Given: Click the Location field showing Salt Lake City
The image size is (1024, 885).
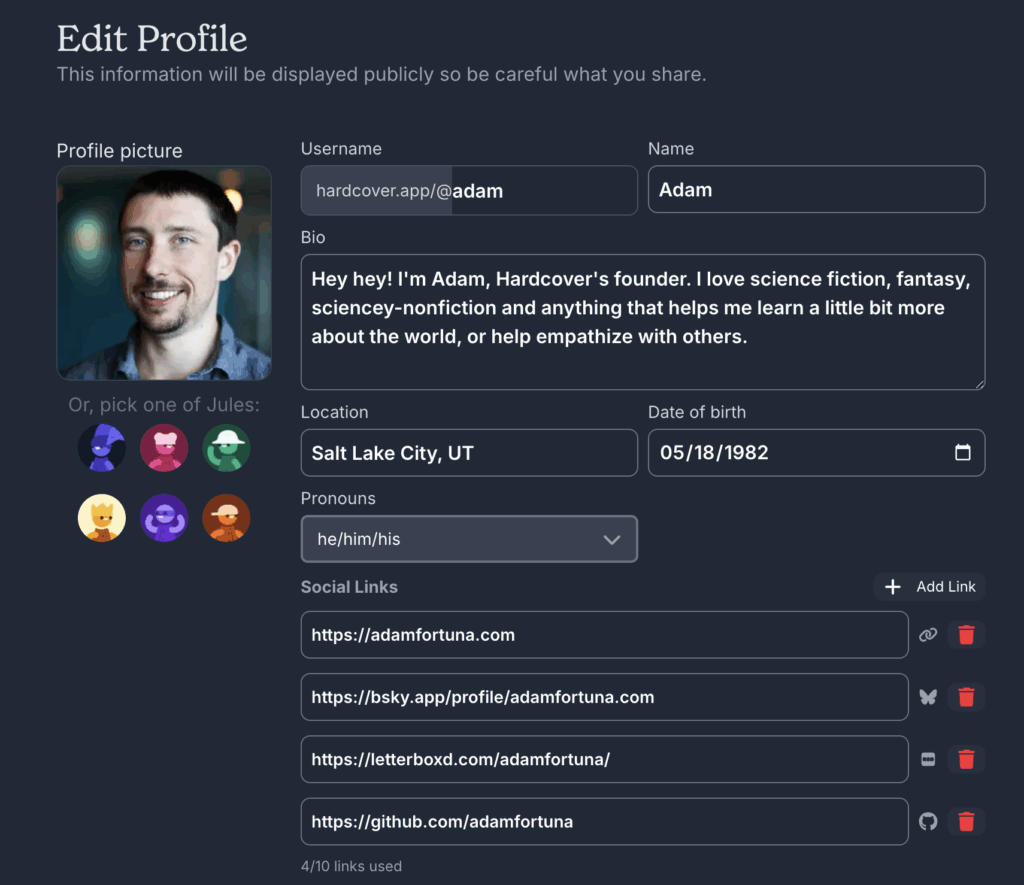Looking at the screenshot, I should (x=469, y=453).
